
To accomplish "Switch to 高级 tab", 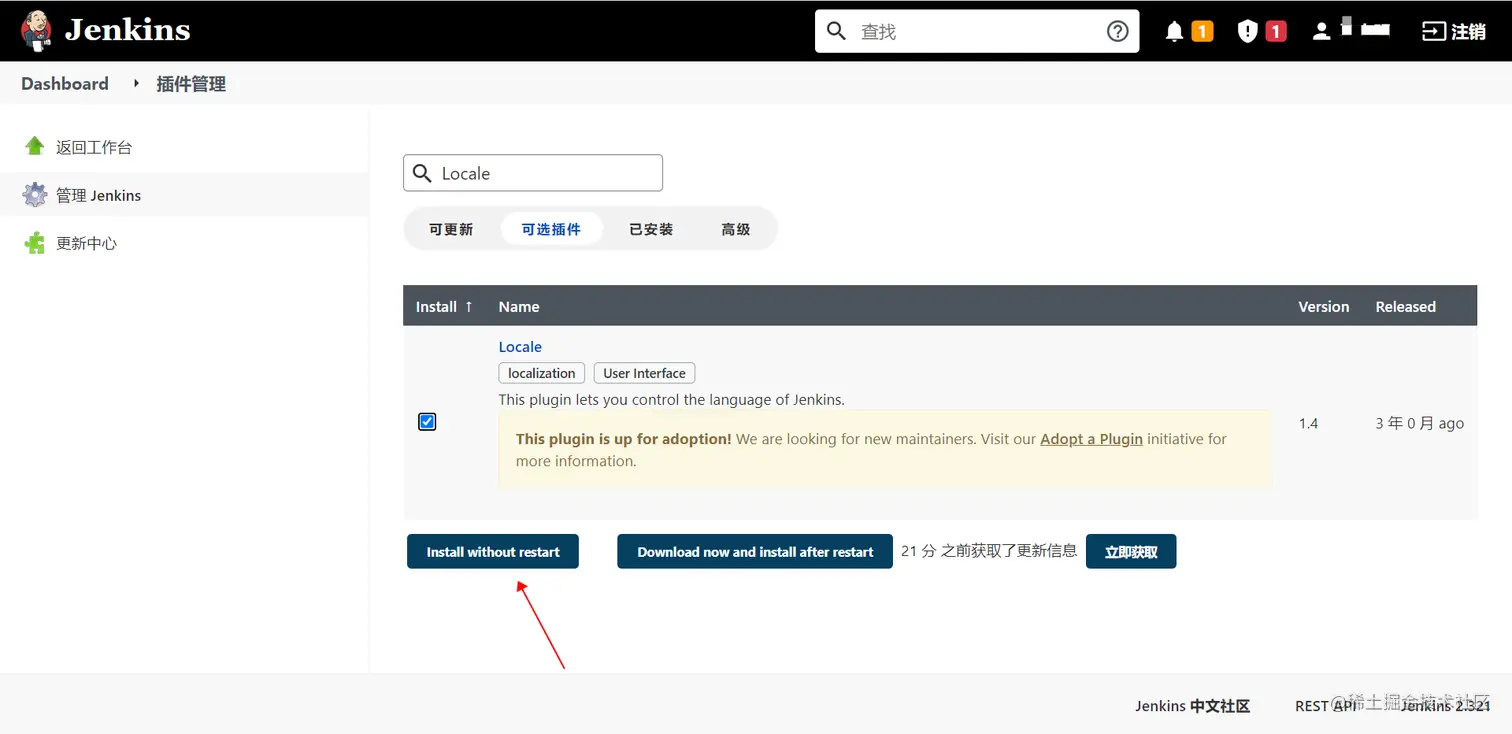I will [x=735, y=229].
